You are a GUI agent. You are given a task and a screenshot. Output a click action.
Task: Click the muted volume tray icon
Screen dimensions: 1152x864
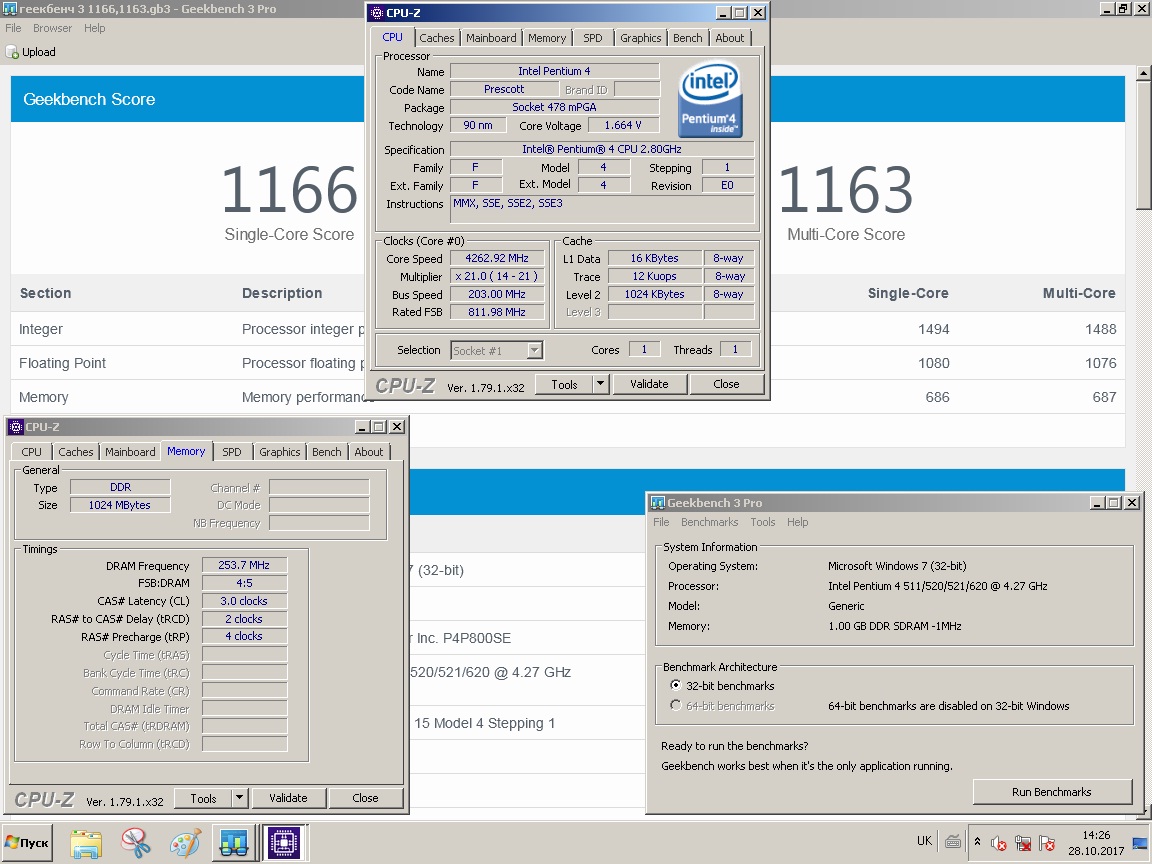click(998, 843)
